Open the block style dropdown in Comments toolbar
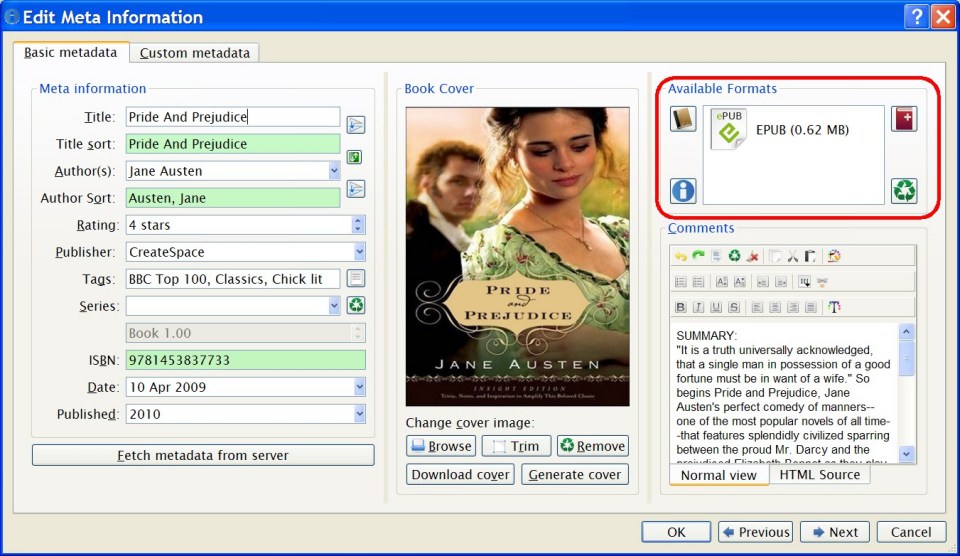The width and height of the screenshot is (960, 556). (804, 282)
